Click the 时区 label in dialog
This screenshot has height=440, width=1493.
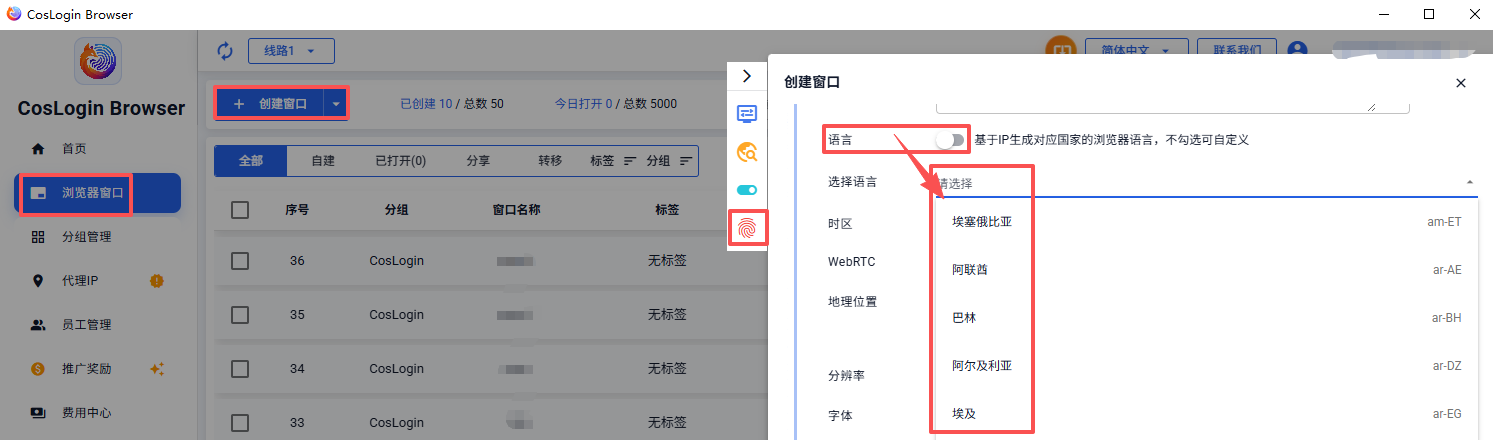pos(840,224)
